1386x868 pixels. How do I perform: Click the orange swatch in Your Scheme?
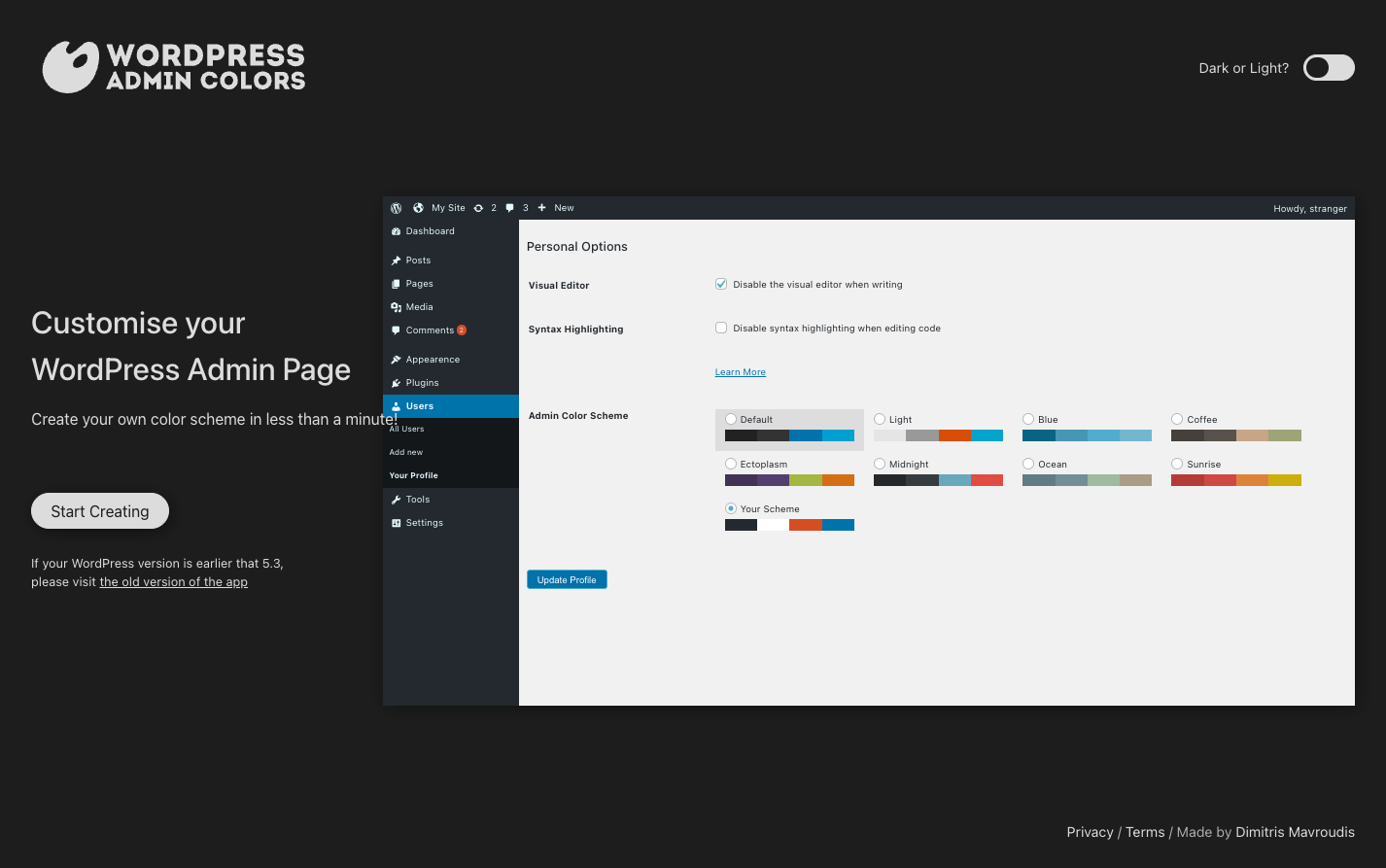[x=805, y=524]
